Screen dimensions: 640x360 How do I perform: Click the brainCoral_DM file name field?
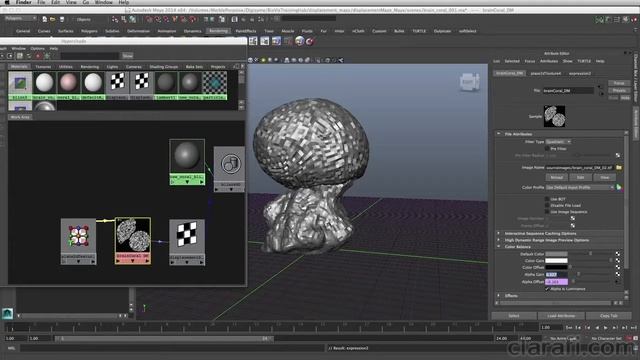(x=568, y=91)
